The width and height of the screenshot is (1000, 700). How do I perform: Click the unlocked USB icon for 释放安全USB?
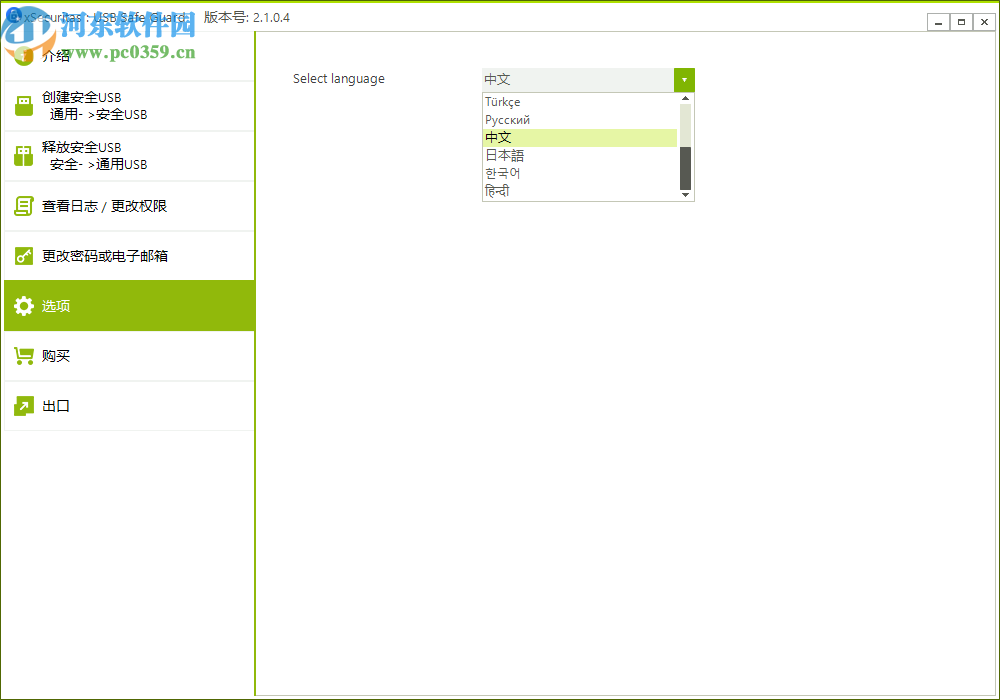click(x=24, y=156)
